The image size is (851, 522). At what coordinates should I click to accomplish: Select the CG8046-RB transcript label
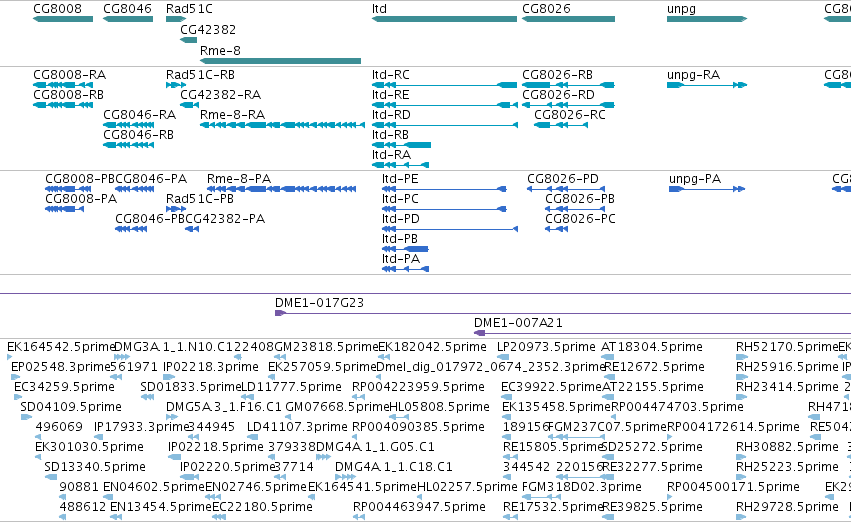pyautogui.click(x=138, y=135)
